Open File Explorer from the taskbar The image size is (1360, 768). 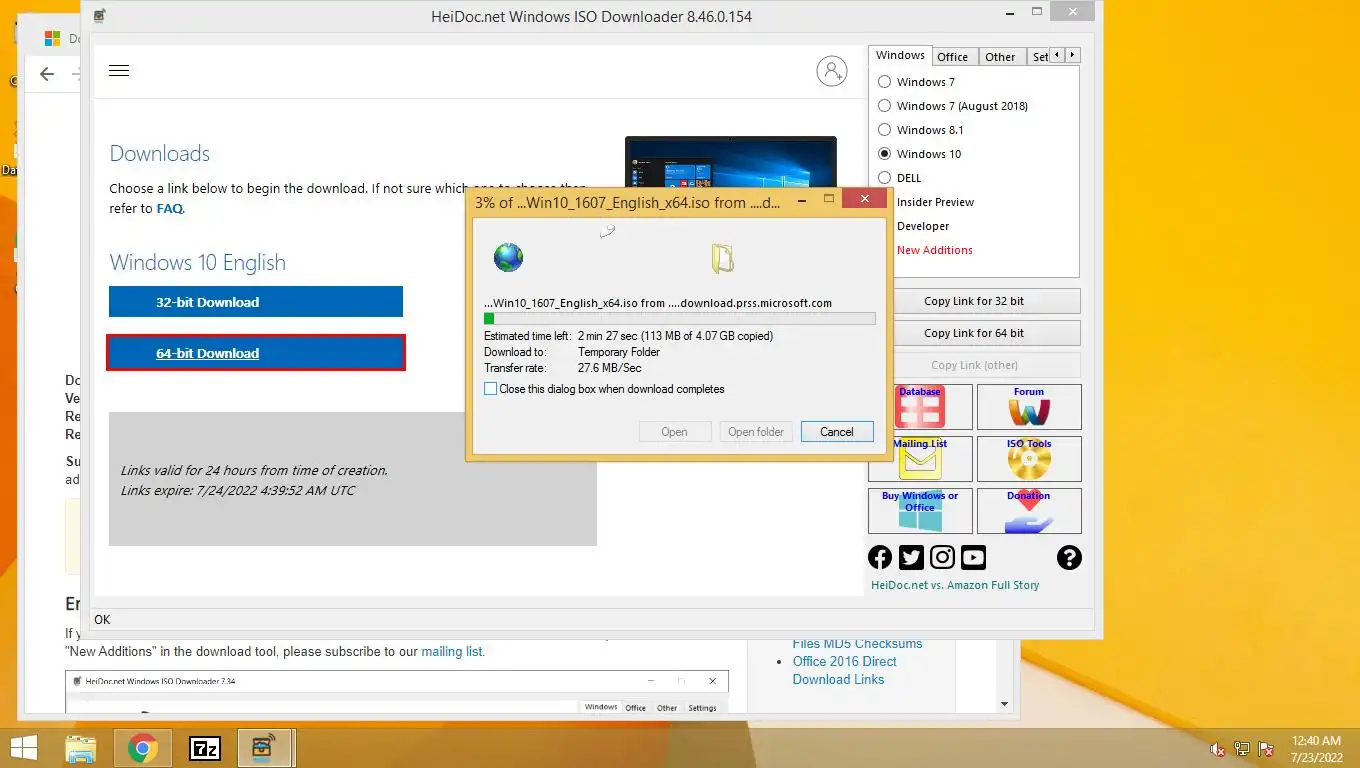(x=81, y=748)
